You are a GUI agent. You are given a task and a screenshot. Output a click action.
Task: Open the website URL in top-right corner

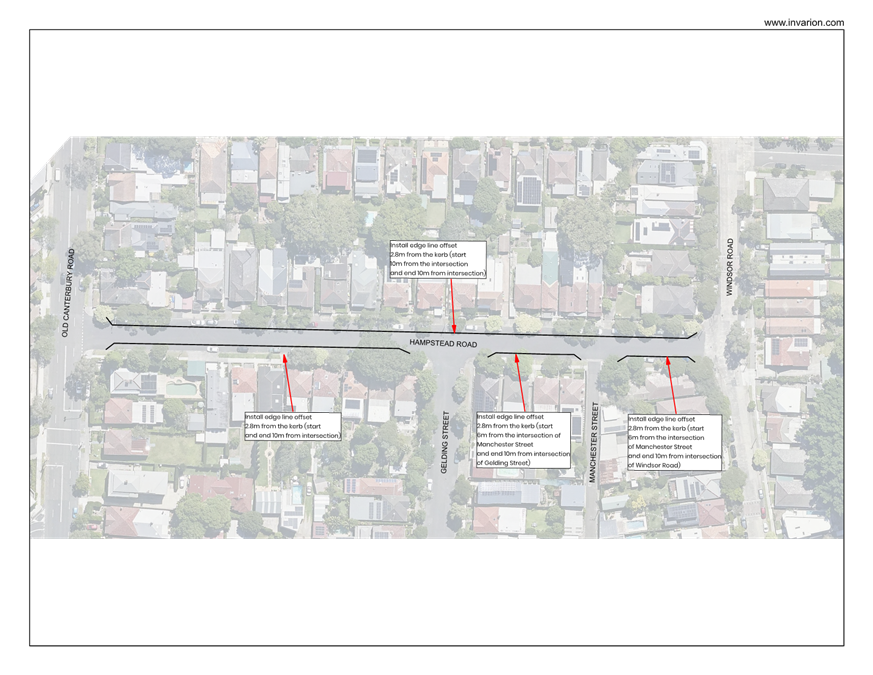coord(804,22)
